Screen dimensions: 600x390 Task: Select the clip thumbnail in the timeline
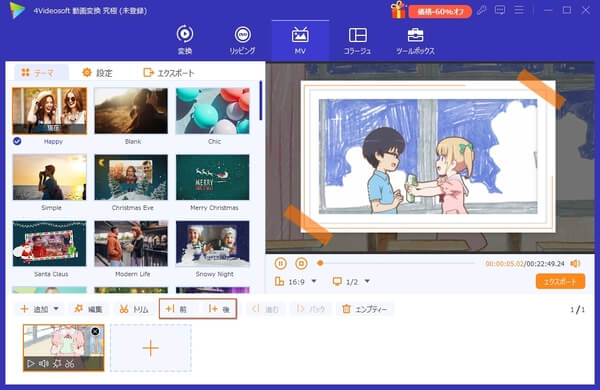[x=64, y=348]
